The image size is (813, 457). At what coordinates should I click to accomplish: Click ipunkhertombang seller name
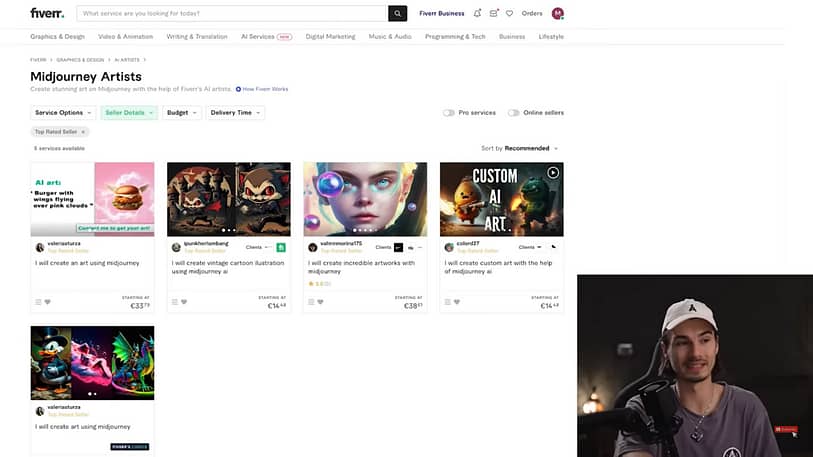(206, 243)
